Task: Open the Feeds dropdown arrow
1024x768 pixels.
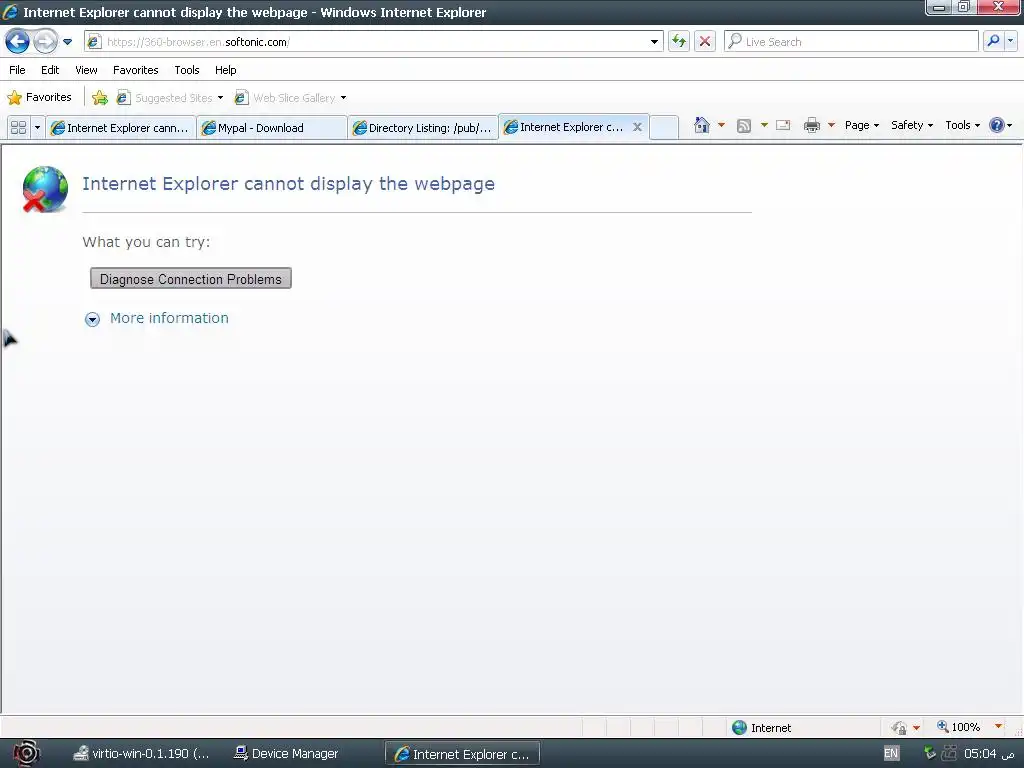Action: click(764, 125)
